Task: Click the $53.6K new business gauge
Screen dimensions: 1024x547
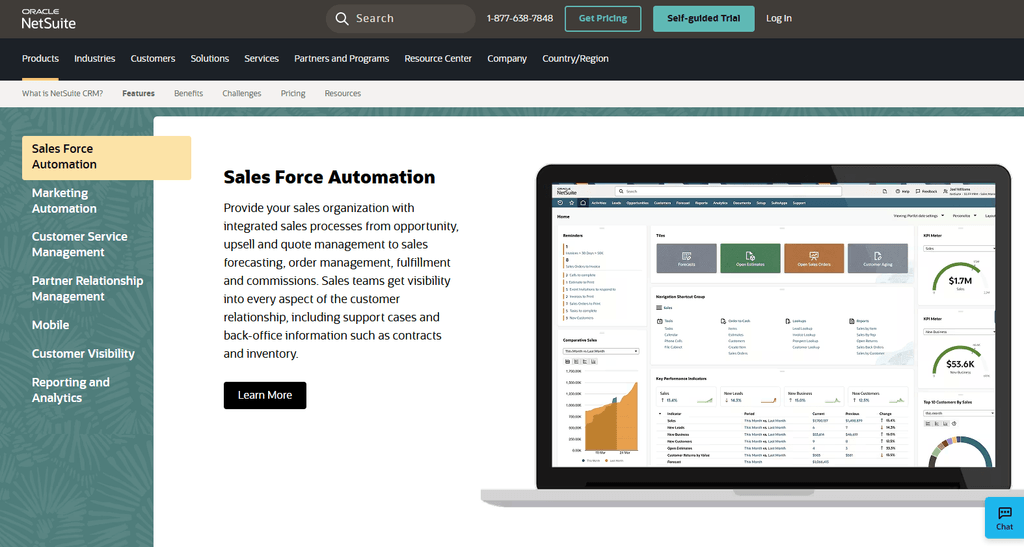Action: (959, 361)
